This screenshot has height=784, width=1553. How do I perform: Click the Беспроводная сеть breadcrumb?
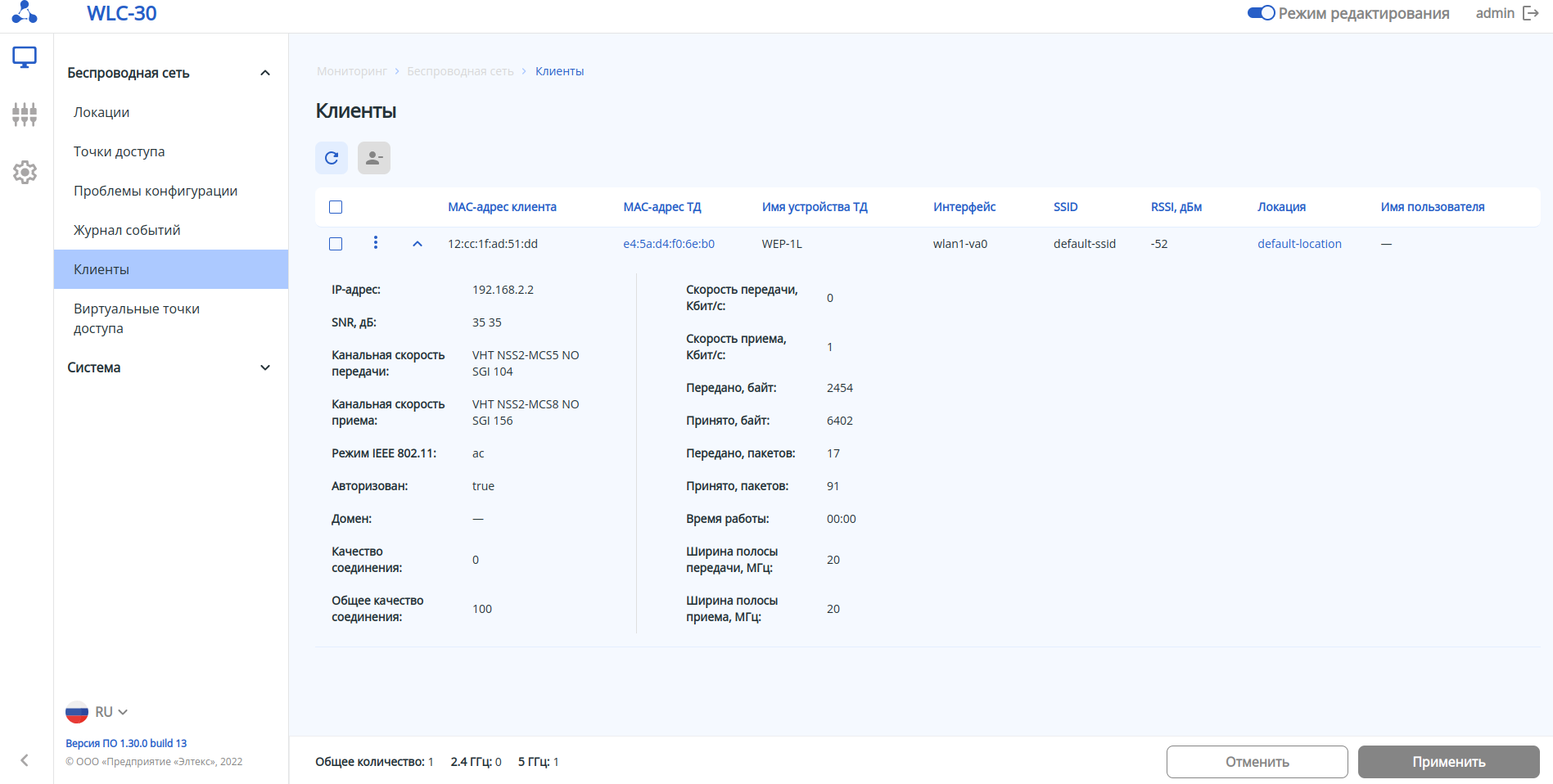pos(460,71)
